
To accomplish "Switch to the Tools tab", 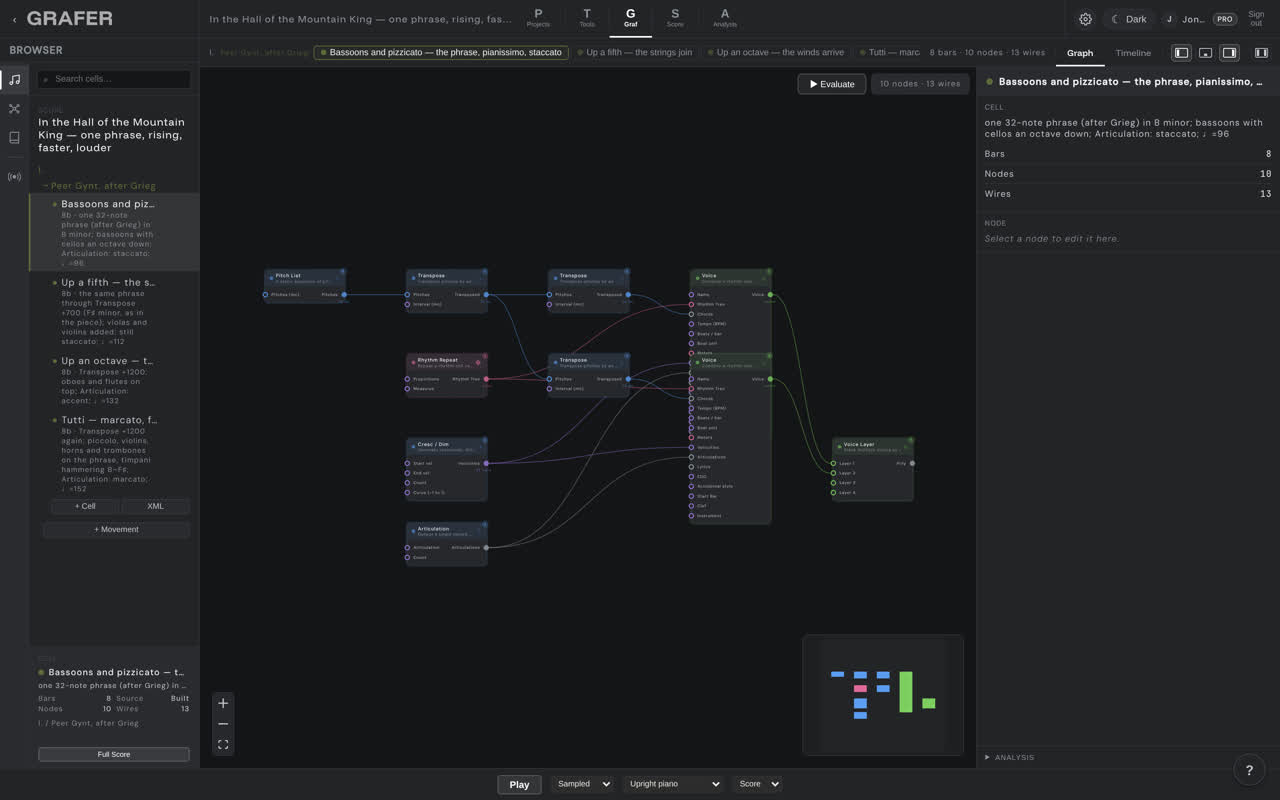I will [587, 18].
